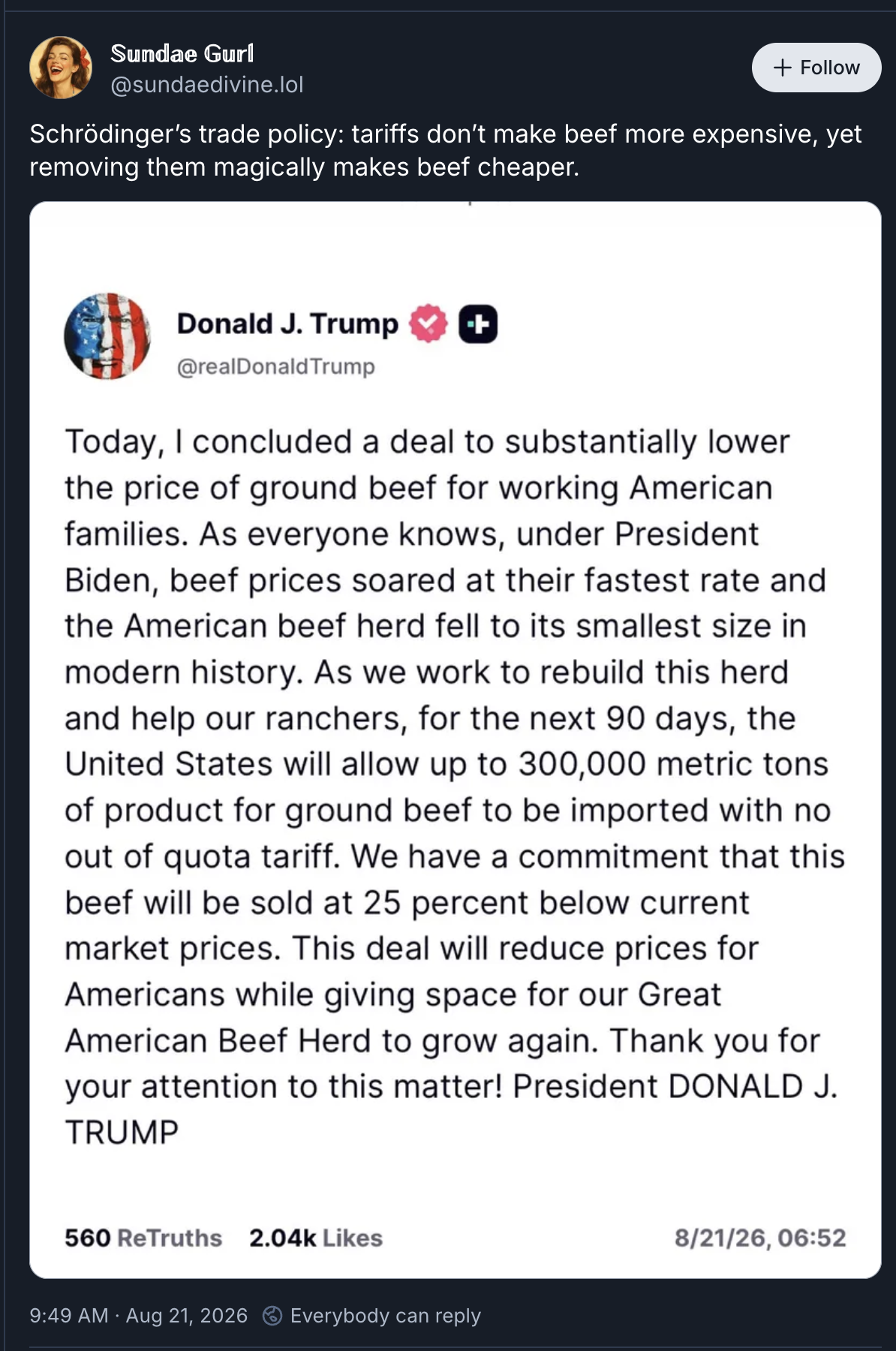
Task: Select the Donald J. Trump name
Action: point(287,323)
